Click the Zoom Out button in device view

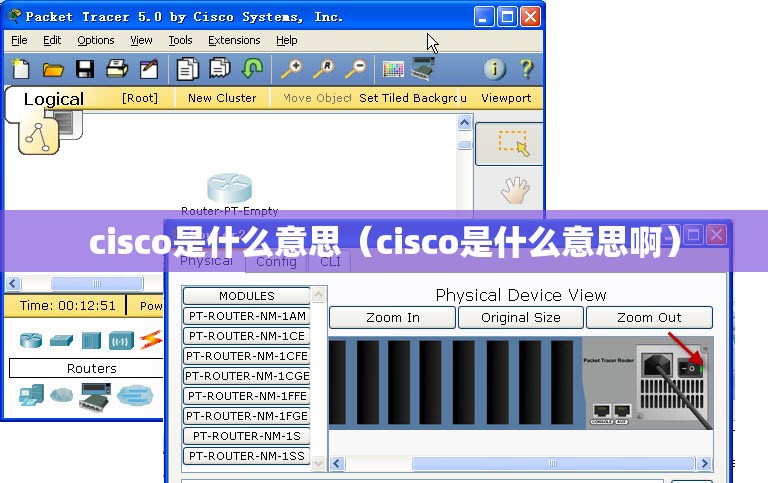tap(649, 317)
